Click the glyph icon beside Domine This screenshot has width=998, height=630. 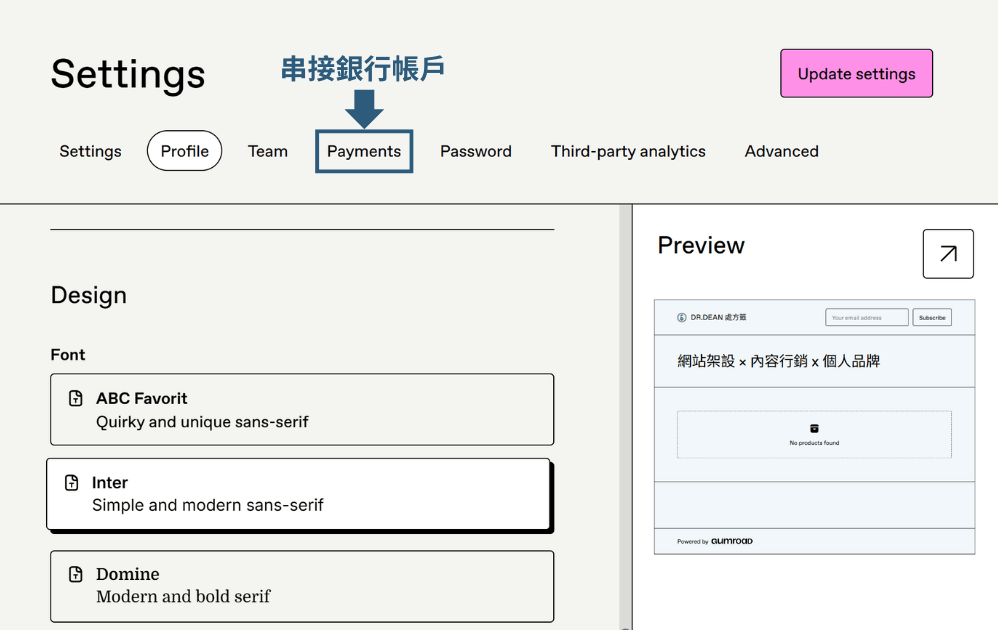76,574
